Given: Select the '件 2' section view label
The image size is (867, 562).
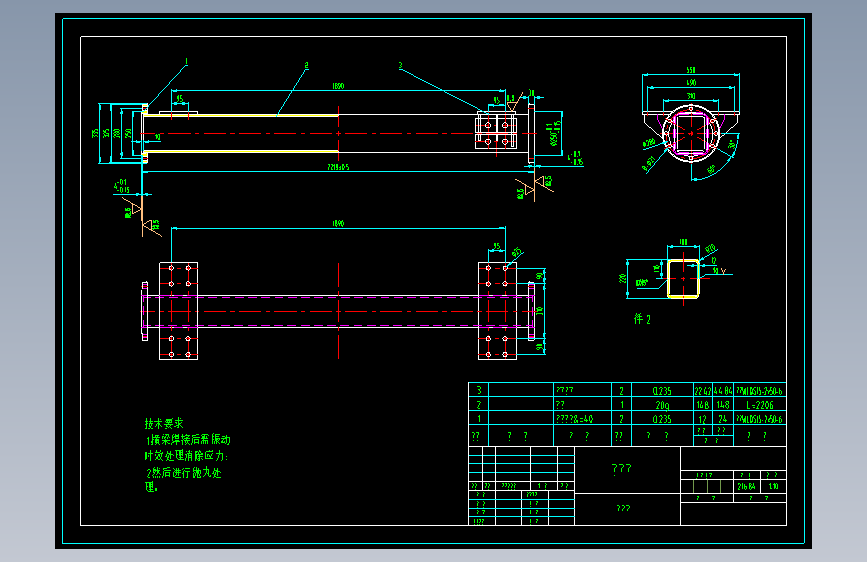Looking at the screenshot, I should pyautogui.click(x=642, y=319).
